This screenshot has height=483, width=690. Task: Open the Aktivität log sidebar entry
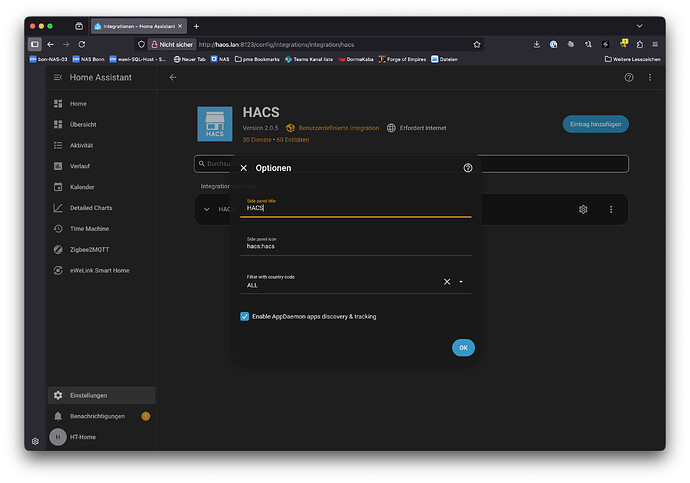click(101, 145)
